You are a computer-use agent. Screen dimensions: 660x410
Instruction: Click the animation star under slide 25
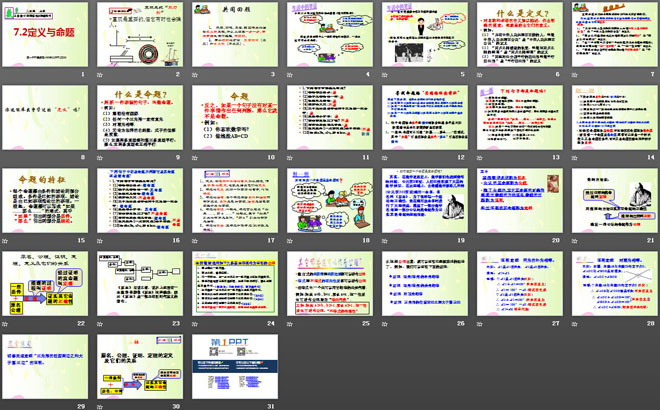(290, 324)
